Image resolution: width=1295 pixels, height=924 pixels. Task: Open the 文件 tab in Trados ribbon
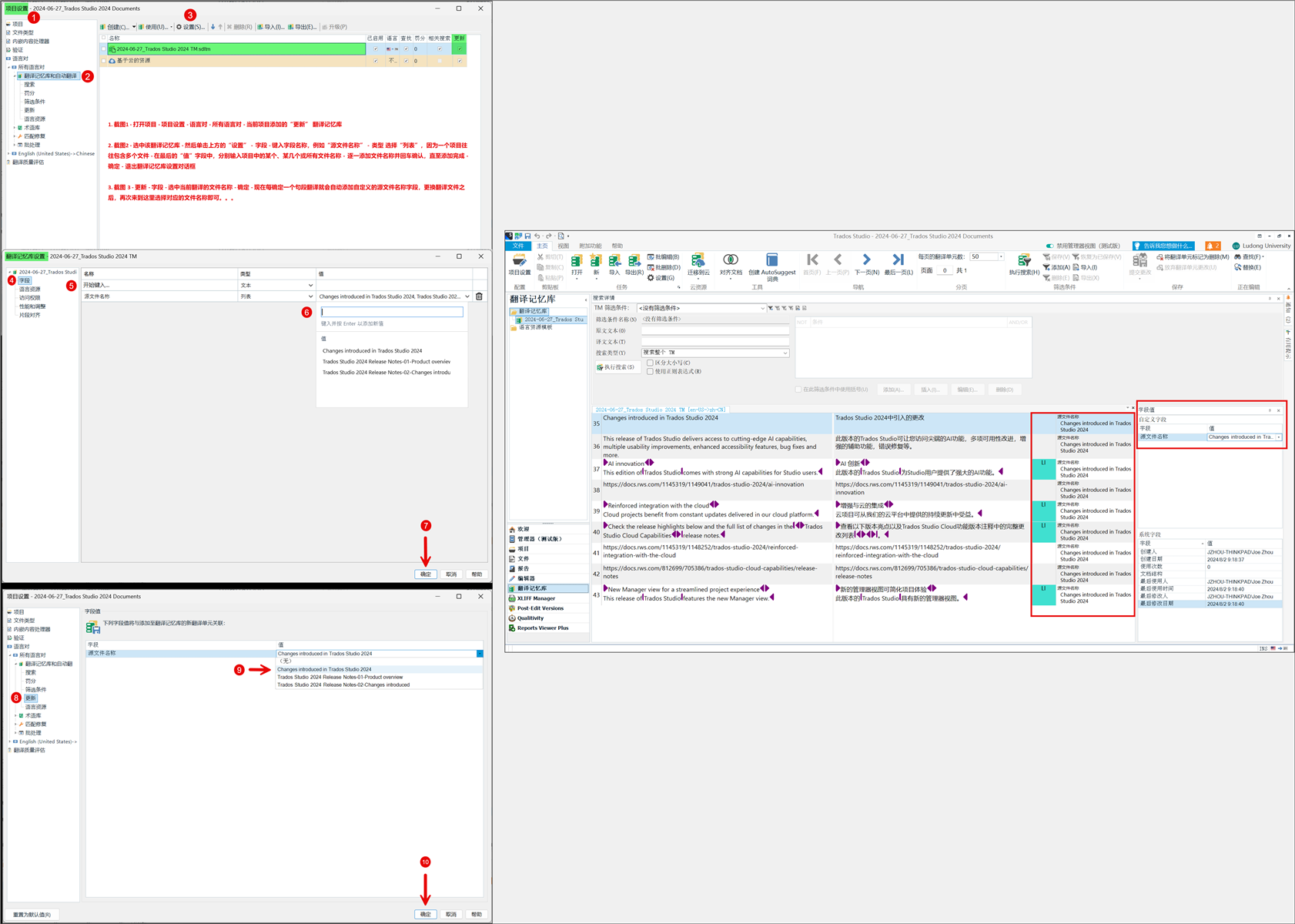[x=518, y=246]
